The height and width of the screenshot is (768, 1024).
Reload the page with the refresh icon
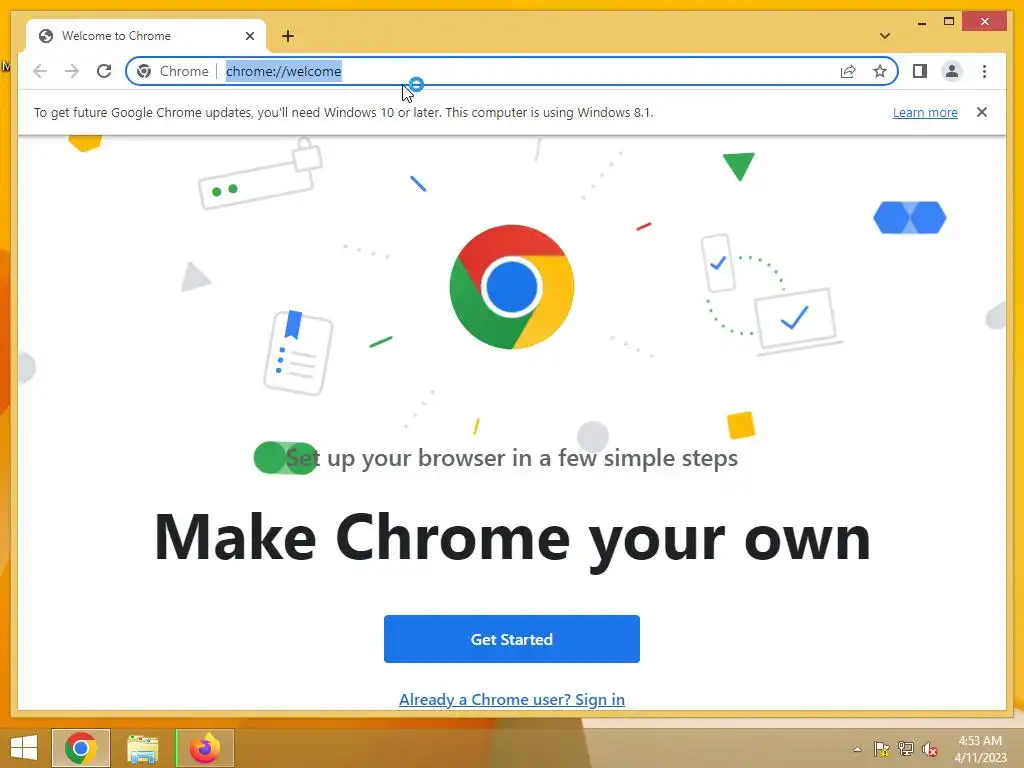(104, 71)
